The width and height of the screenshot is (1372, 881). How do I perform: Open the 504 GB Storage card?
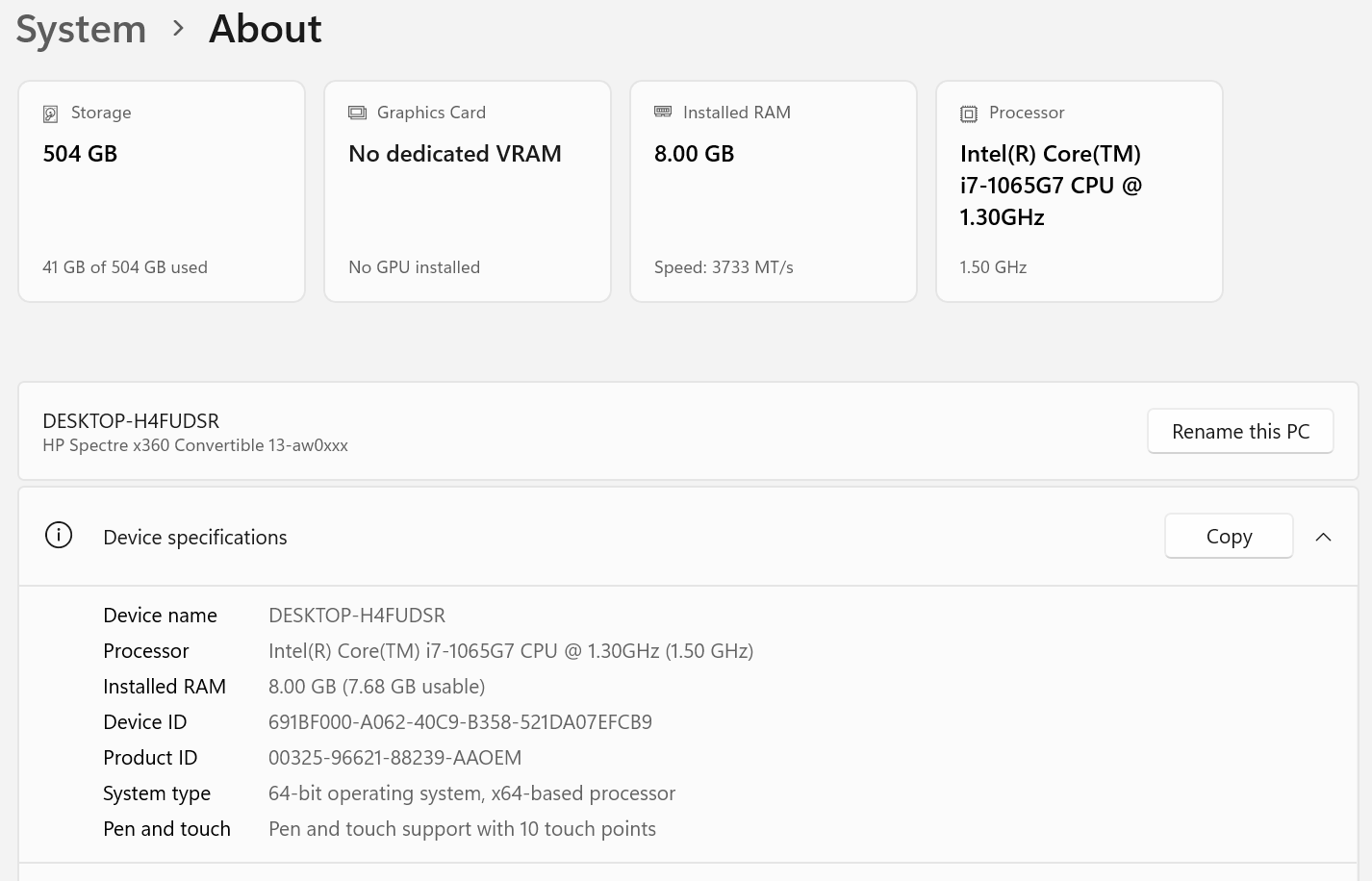pos(162,191)
